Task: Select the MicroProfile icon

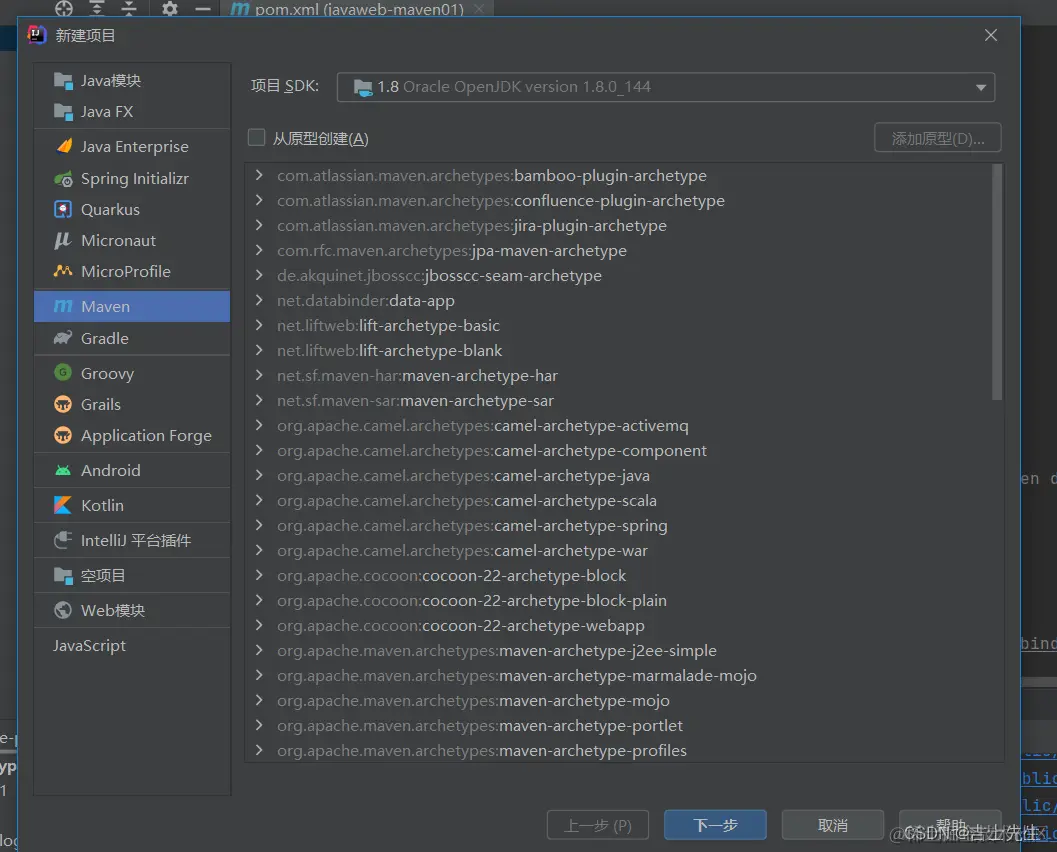Action: tap(63, 272)
